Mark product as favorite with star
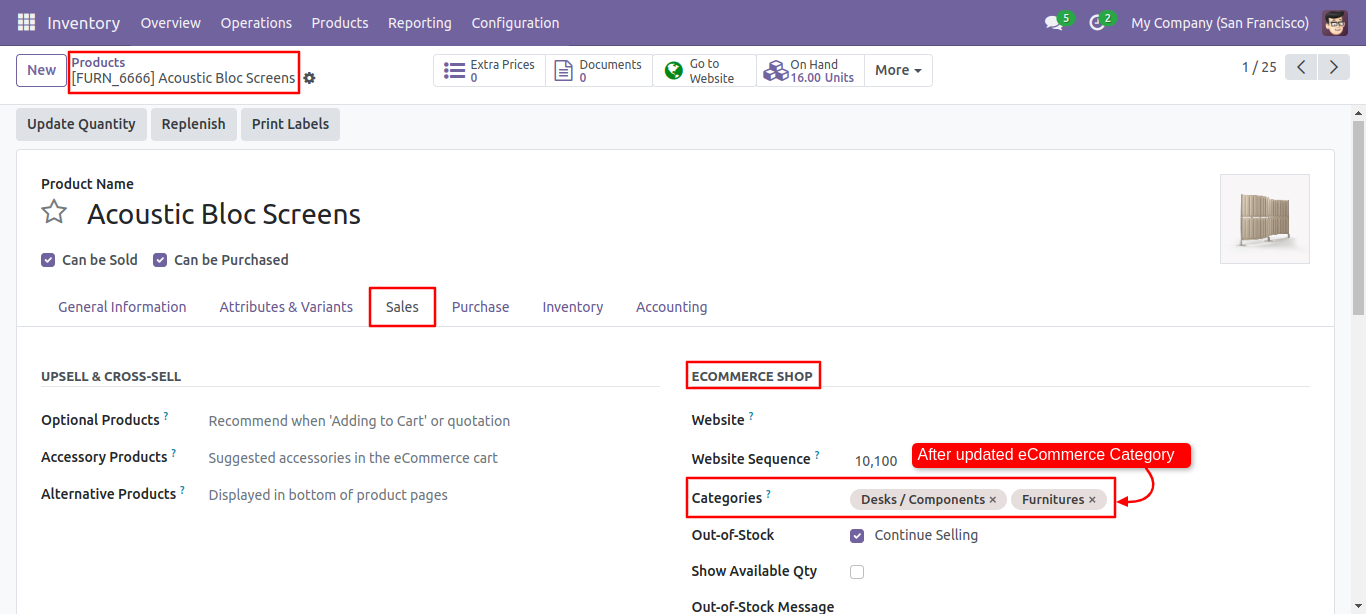1366x614 pixels. click(54, 212)
